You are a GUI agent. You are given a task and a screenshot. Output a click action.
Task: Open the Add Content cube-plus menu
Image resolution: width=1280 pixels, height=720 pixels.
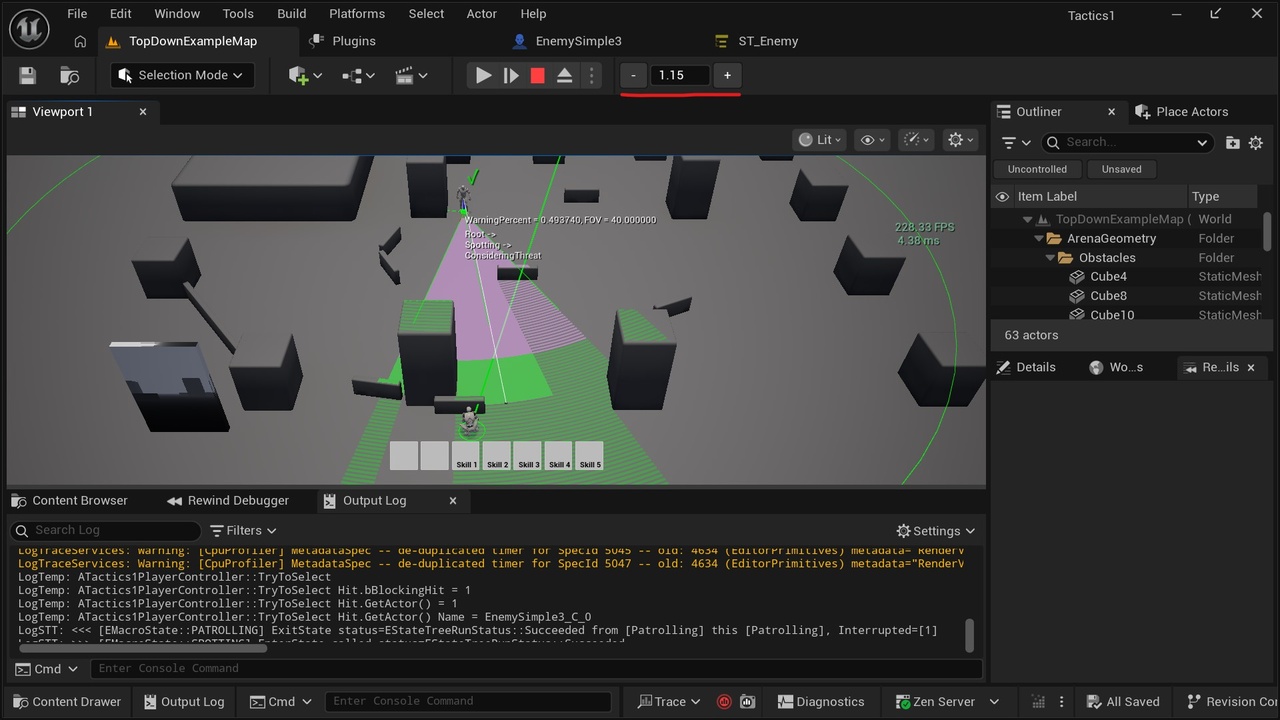(x=305, y=75)
